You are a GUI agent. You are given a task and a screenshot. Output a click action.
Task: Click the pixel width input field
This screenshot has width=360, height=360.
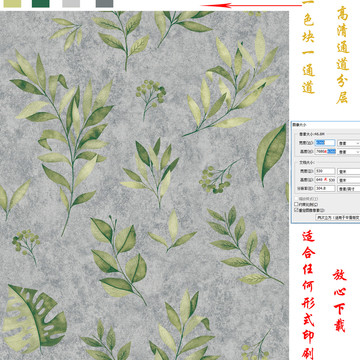[325, 143]
